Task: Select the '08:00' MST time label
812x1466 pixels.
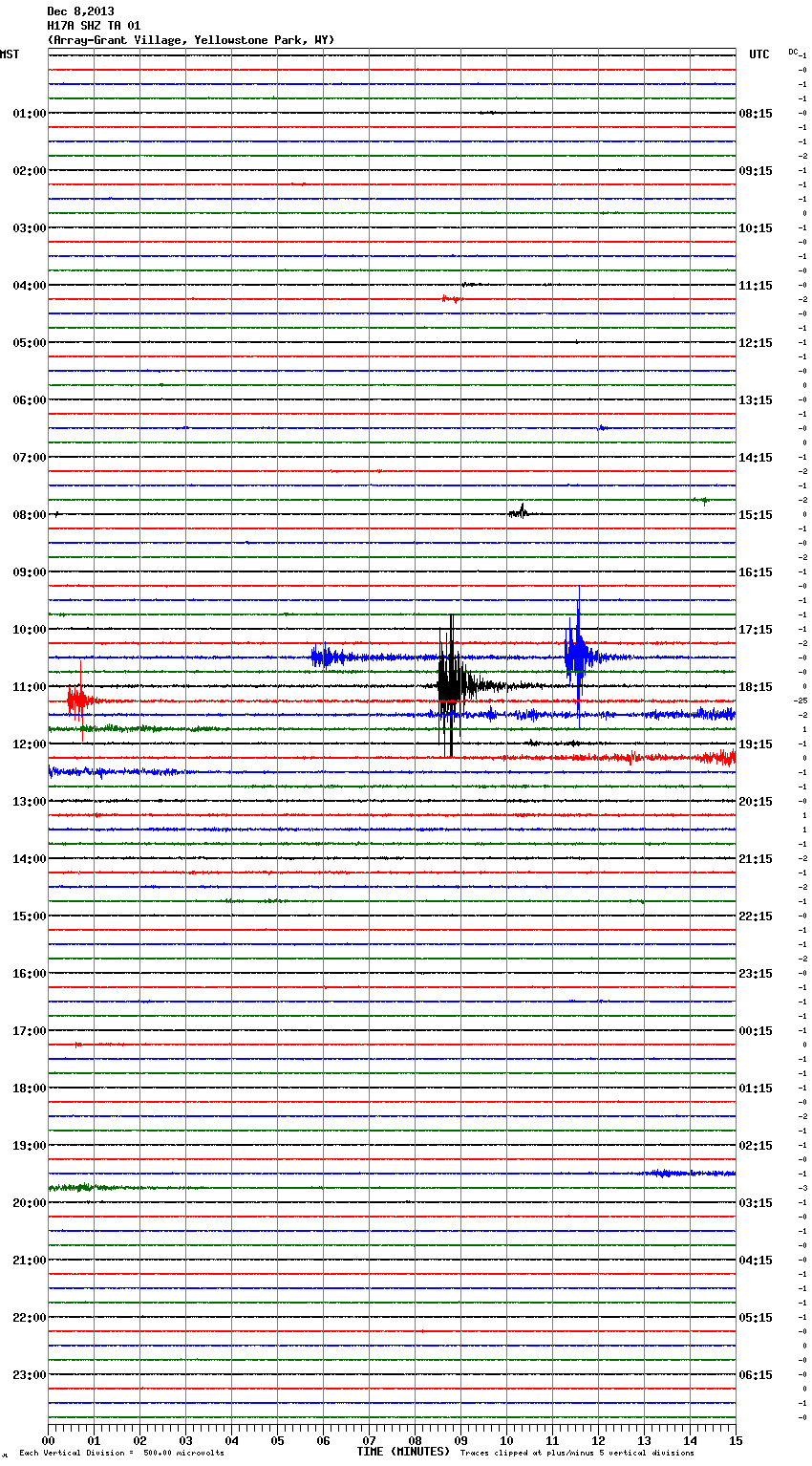Action: [x=30, y=515]
